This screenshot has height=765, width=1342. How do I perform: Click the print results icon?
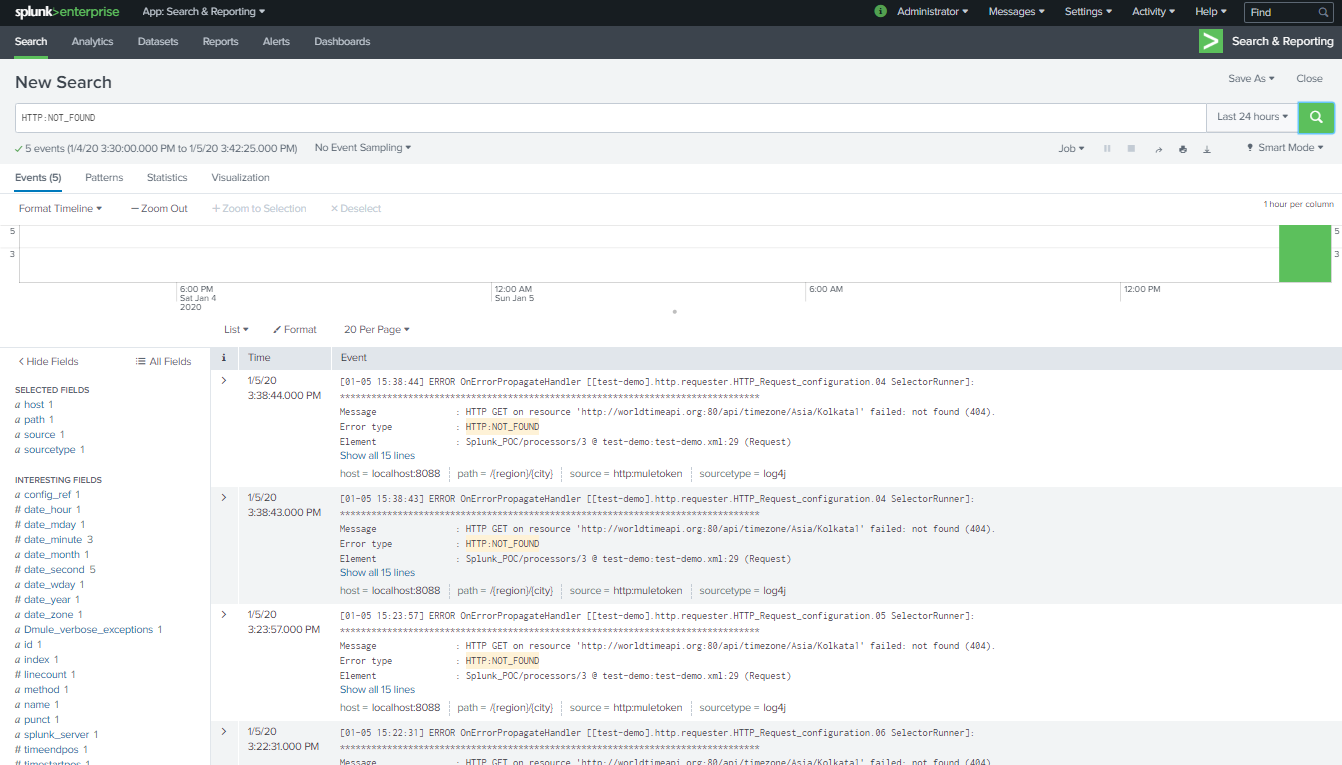(1183, 149)
